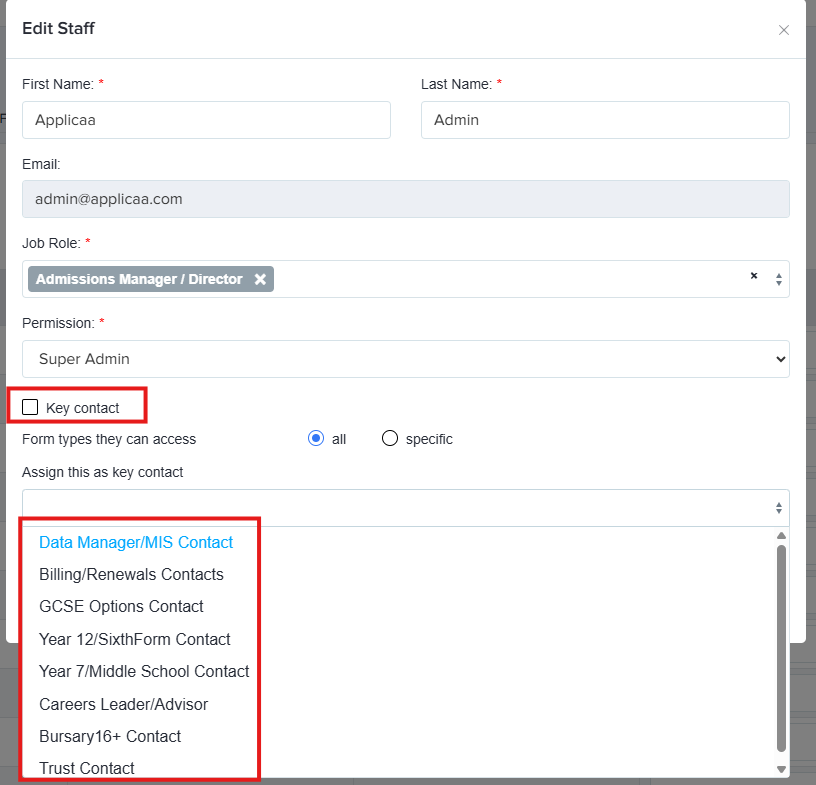This screenshot has width=816, height=785.
Task: Choose Billing/Renewals Contacts option
Action: point(131,574)
